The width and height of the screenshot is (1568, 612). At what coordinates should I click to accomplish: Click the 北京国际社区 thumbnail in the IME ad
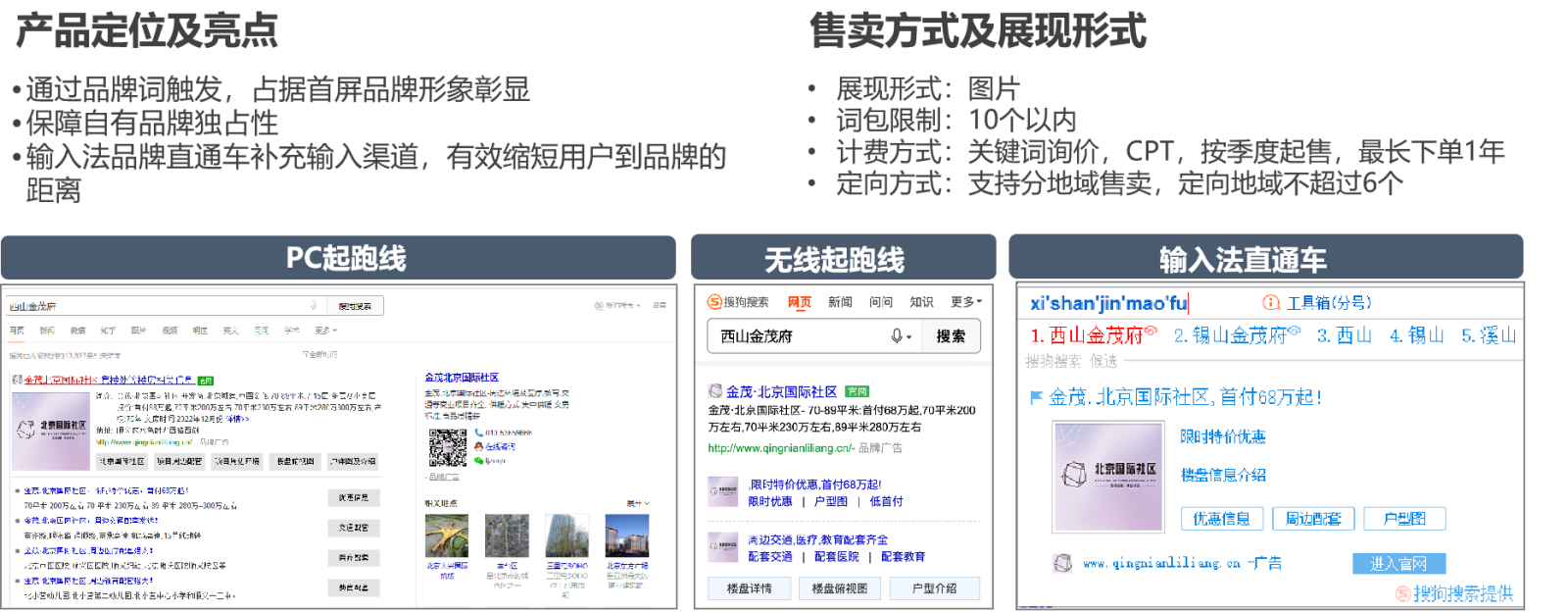click(x=1108, y=476)
